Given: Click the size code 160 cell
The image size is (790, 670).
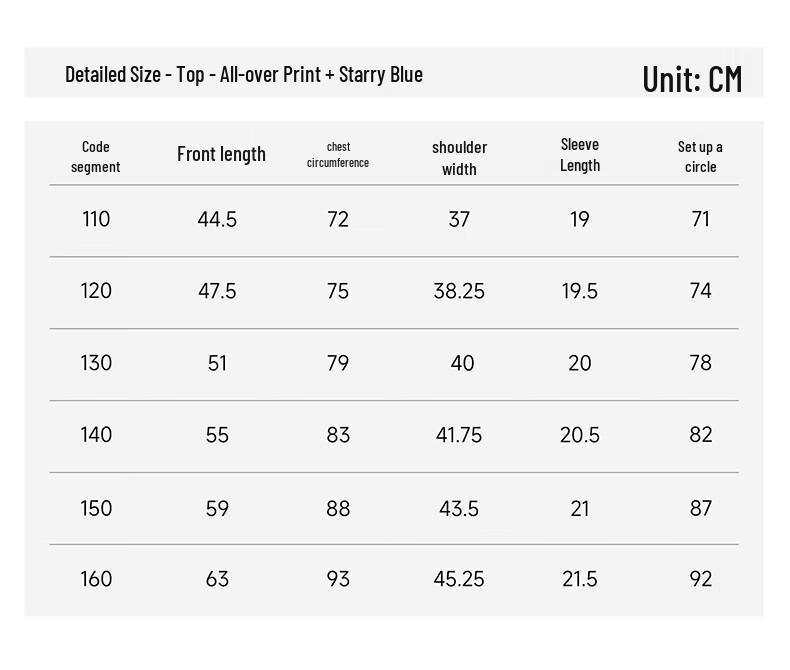Looking at the screenshot, I should [96, 579].
